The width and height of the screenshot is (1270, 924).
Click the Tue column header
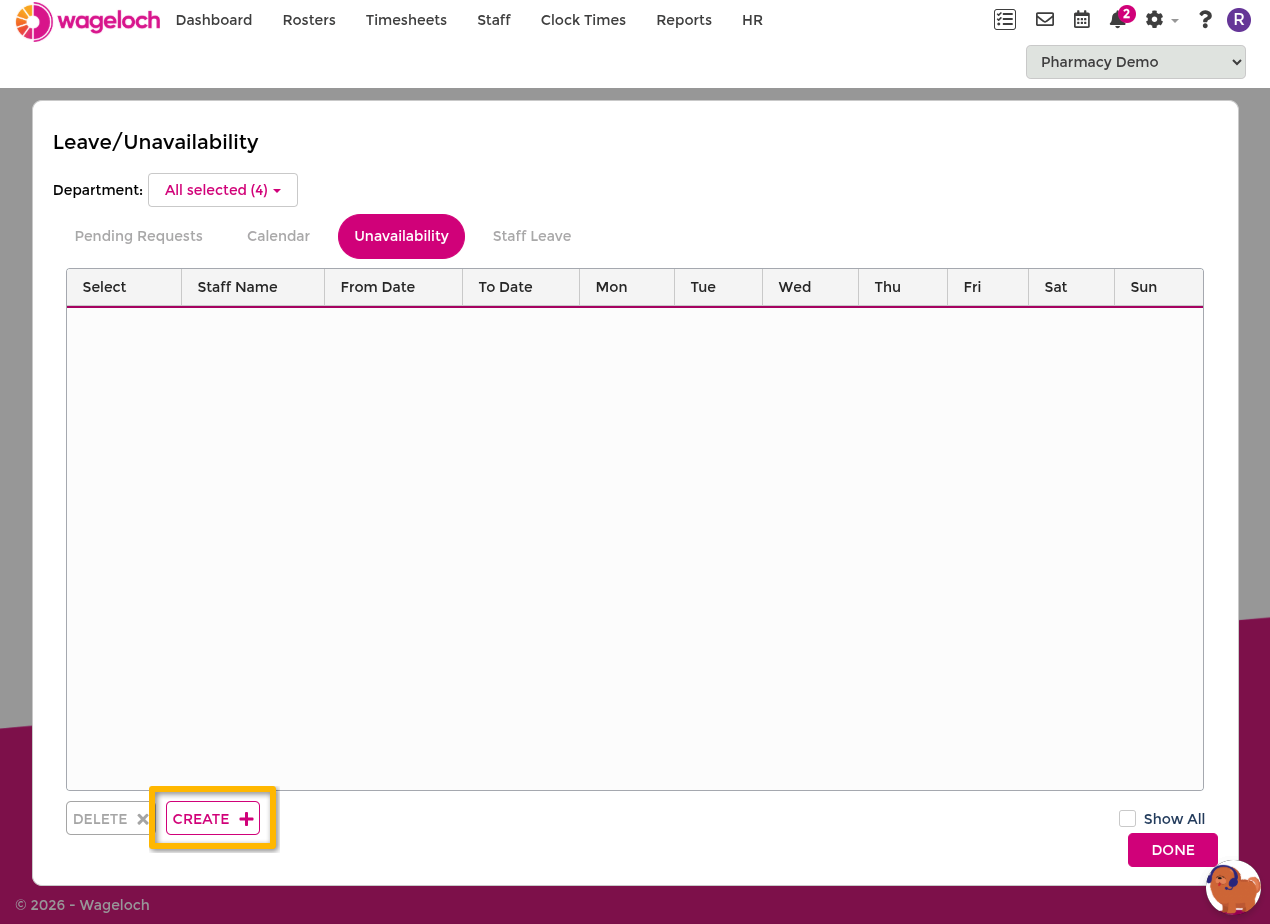(x=719, y=287)
